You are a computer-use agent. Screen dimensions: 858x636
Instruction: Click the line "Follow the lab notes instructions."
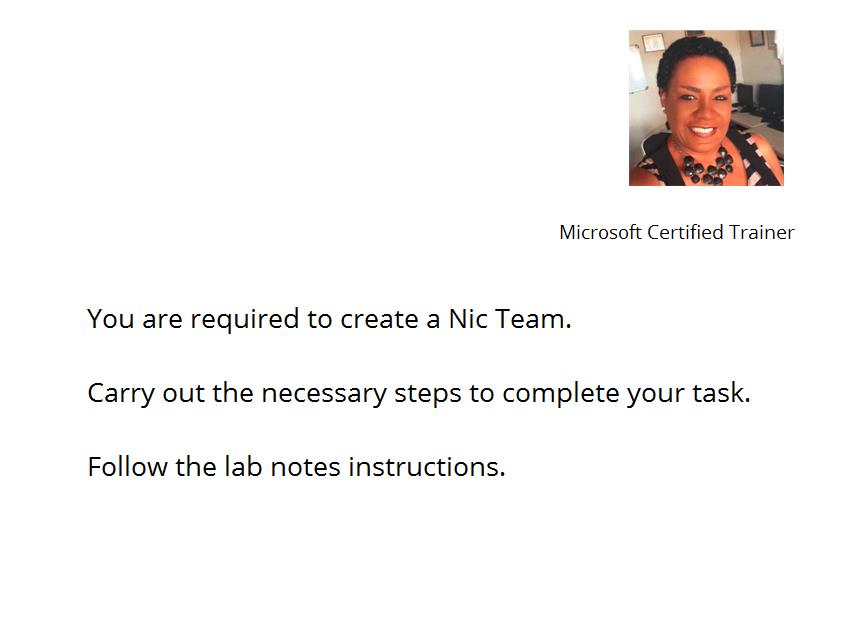tap(296, 467)
